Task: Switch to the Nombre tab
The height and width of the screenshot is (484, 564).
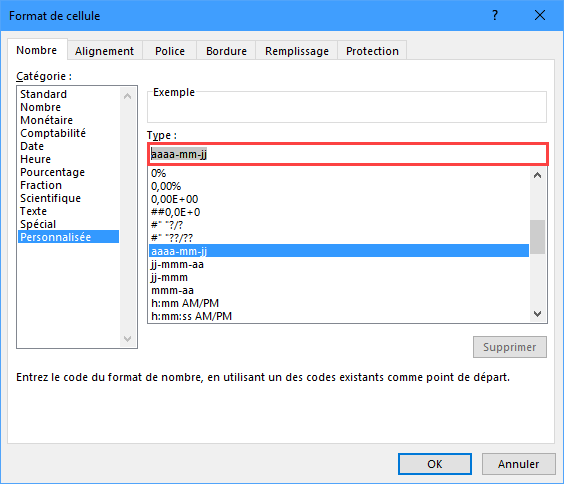Action: click(x=37, y=50)
